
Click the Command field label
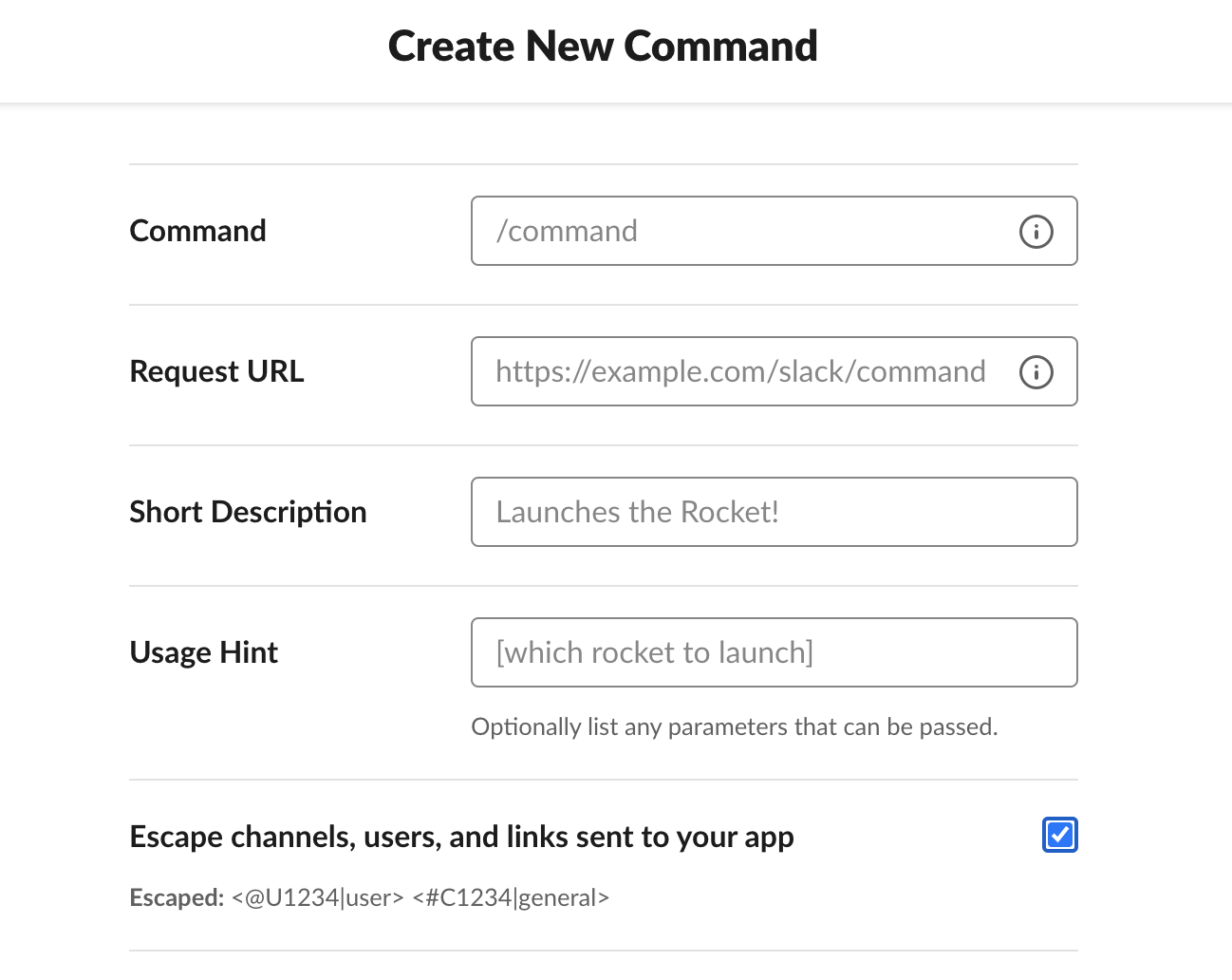tap(197, 231)
